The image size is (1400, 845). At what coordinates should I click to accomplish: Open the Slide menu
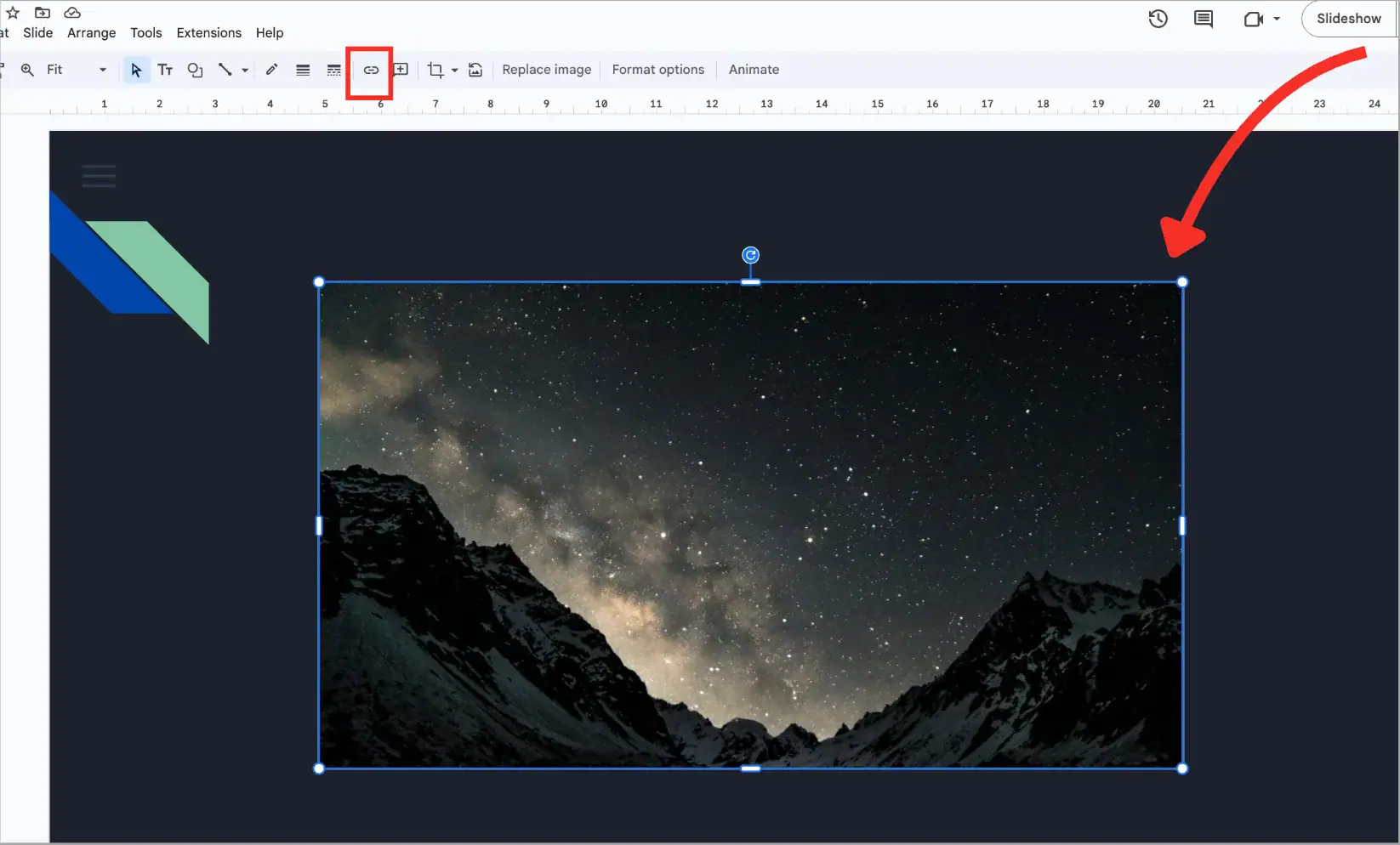pos(38,32)
